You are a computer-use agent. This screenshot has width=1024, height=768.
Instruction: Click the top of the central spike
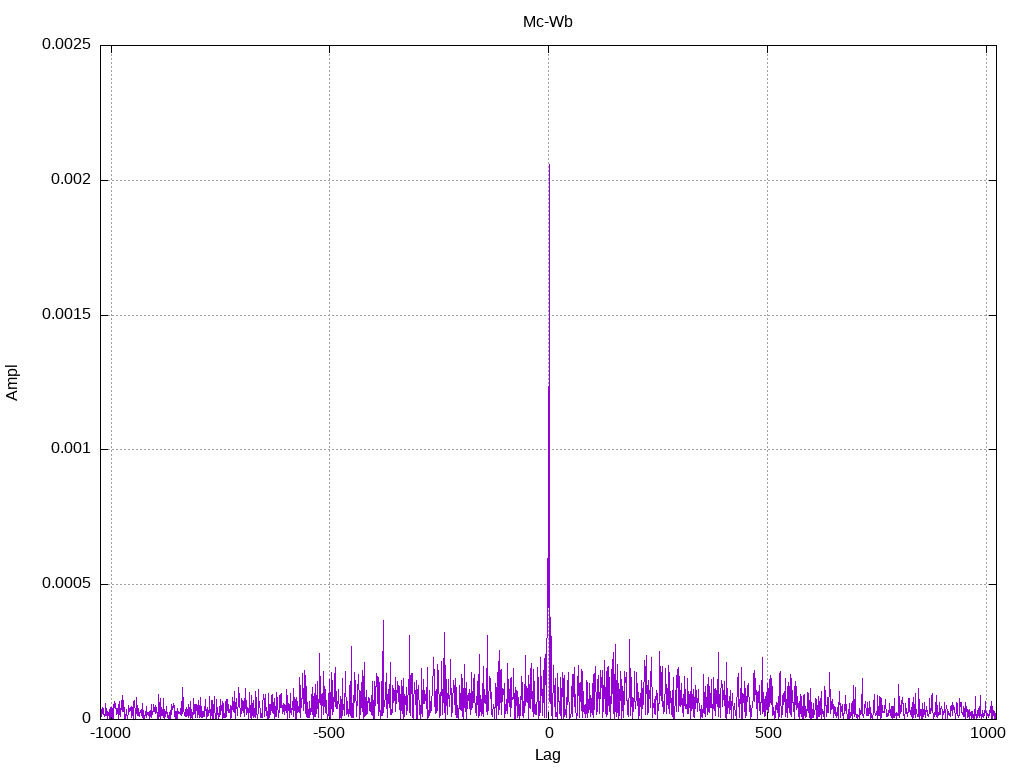click(x=549, y=165)
